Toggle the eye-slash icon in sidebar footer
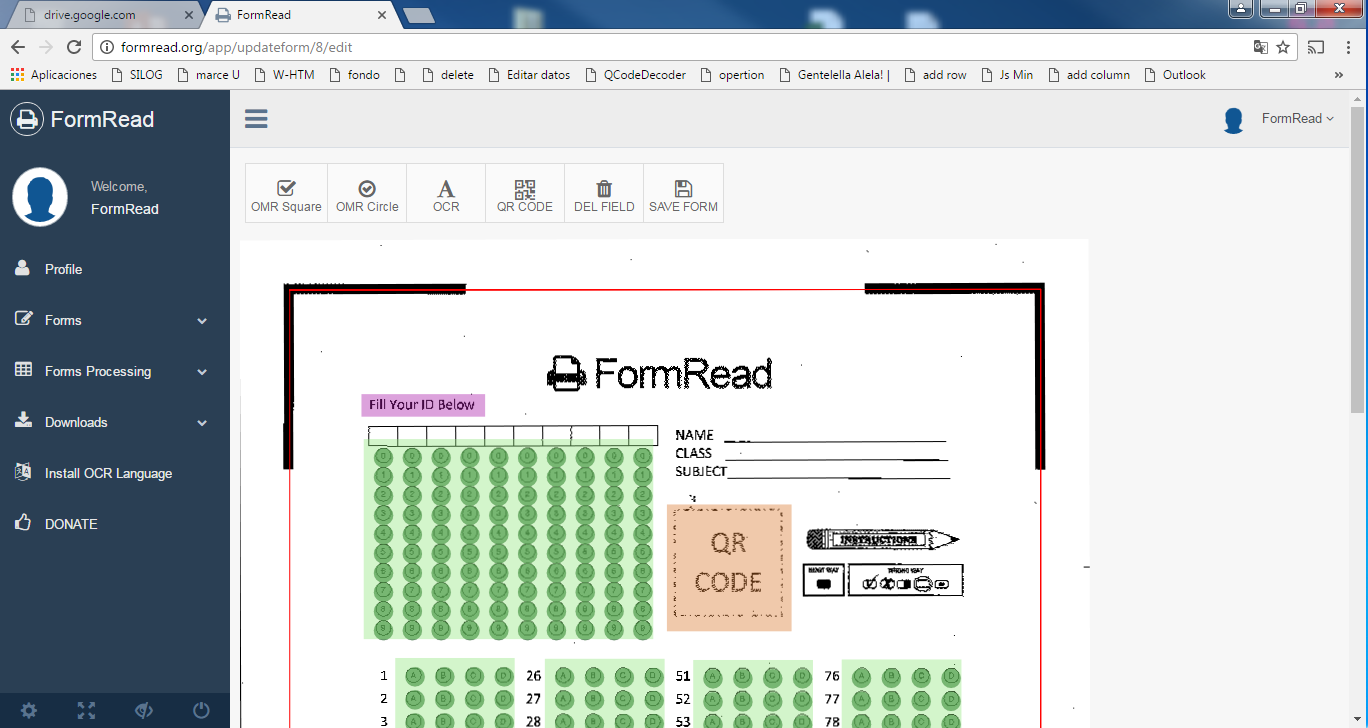The image size is (1368, 728). [x=144, y=711]
